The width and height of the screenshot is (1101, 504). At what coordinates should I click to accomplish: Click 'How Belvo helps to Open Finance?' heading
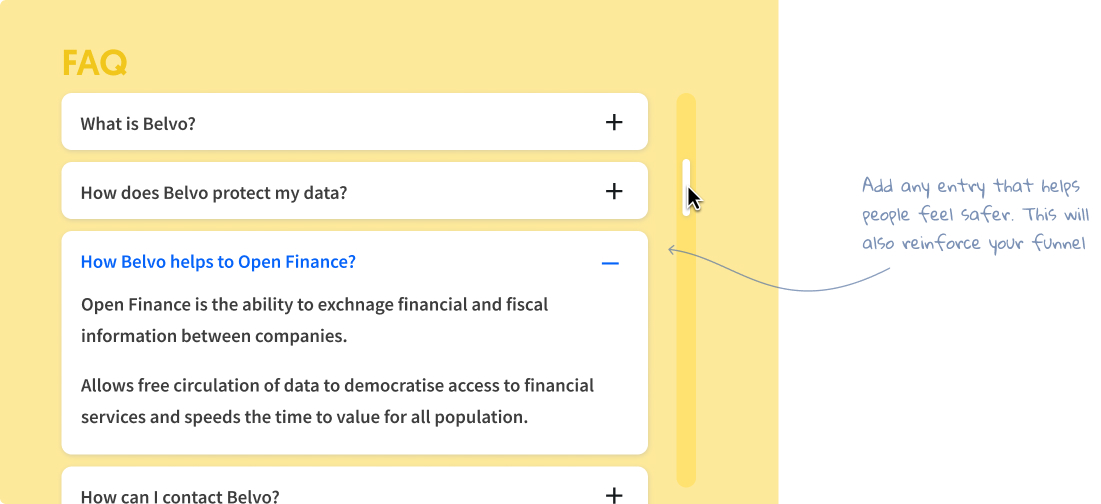[x=218, y=262]
